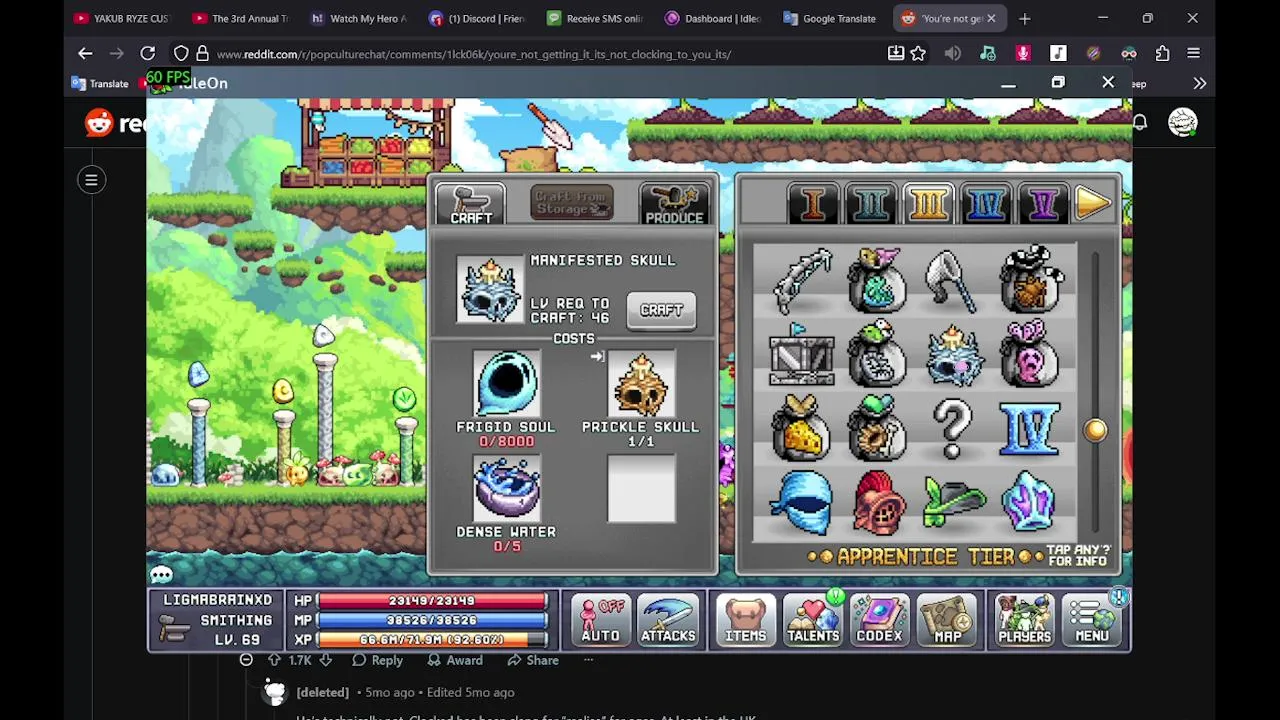Reload the browser page
This screenshot has width=1280, height=720.
[148, 53]
